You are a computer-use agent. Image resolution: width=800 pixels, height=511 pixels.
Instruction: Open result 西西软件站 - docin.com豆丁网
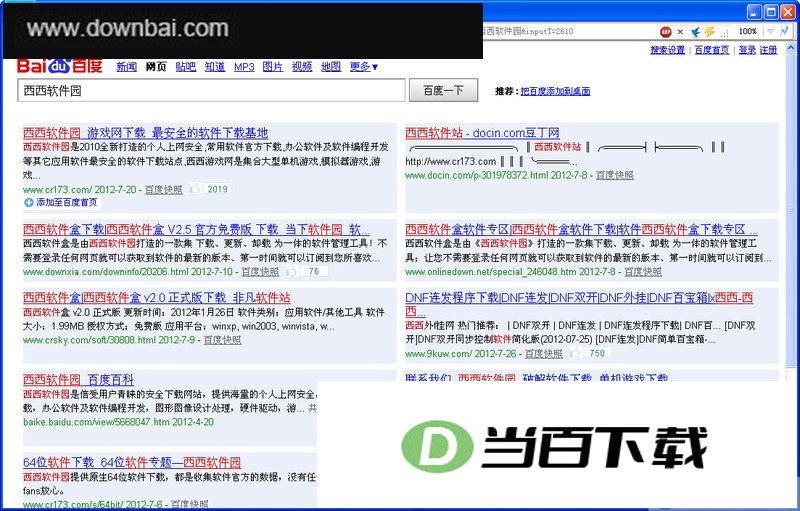[x=482, y=133]
